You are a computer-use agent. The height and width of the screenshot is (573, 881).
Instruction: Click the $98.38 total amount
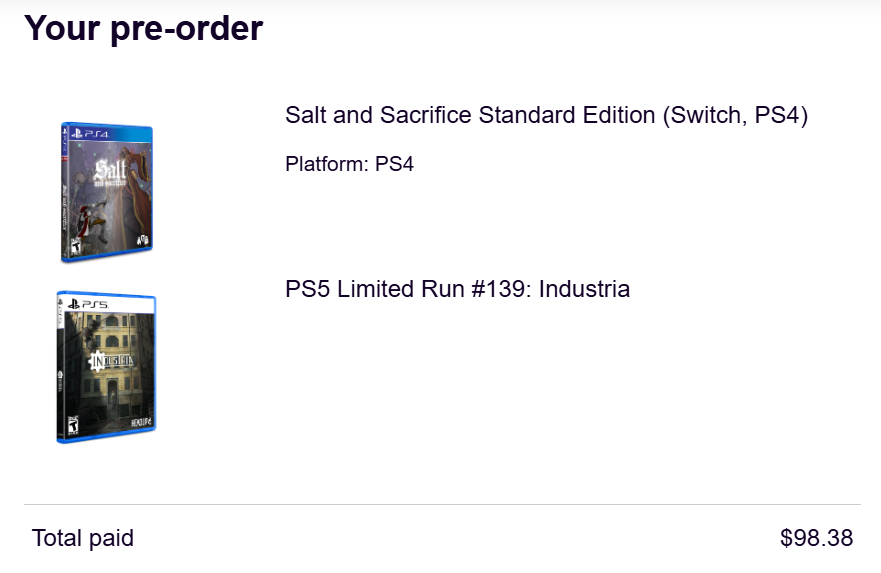click(x=816, y=538)
